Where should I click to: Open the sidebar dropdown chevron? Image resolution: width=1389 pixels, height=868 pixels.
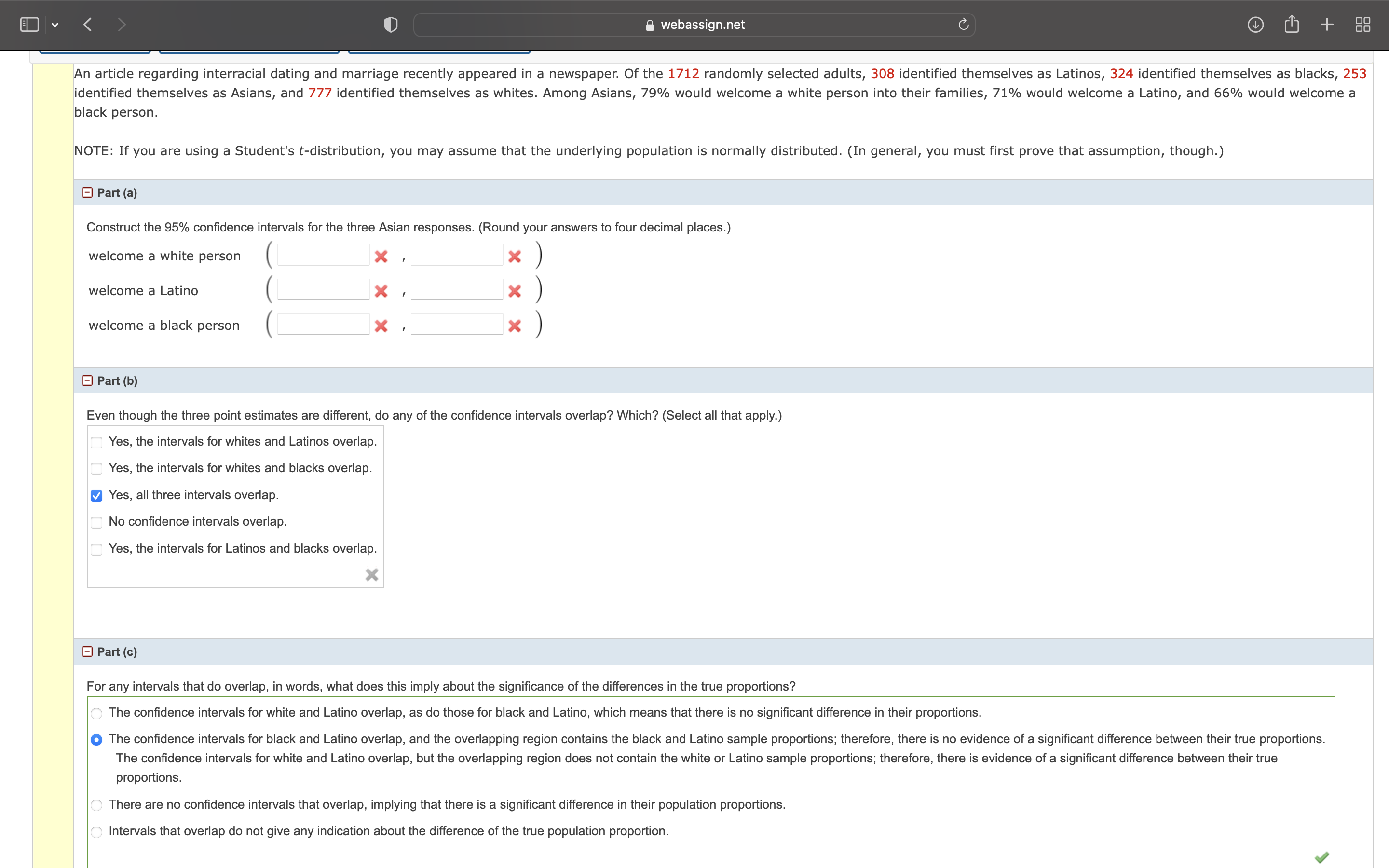tap(55, 25)
